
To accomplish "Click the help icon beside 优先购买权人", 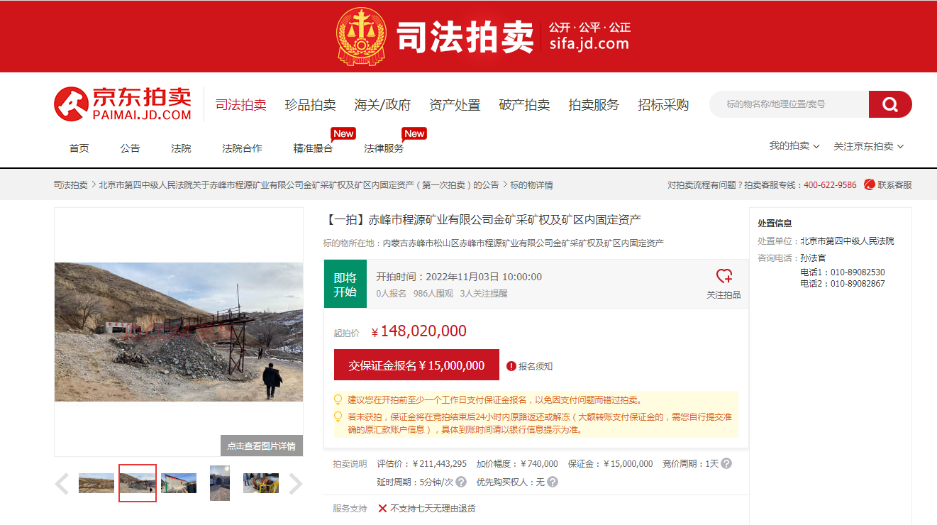I will point(552,481).
